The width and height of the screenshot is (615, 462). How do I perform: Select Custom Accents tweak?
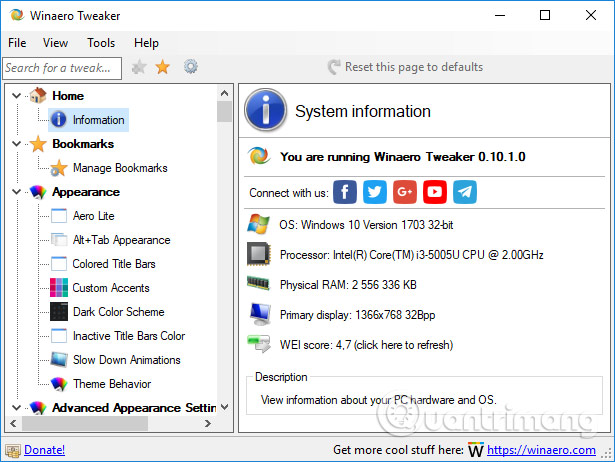pyautogui.click(x=111, y=288)
